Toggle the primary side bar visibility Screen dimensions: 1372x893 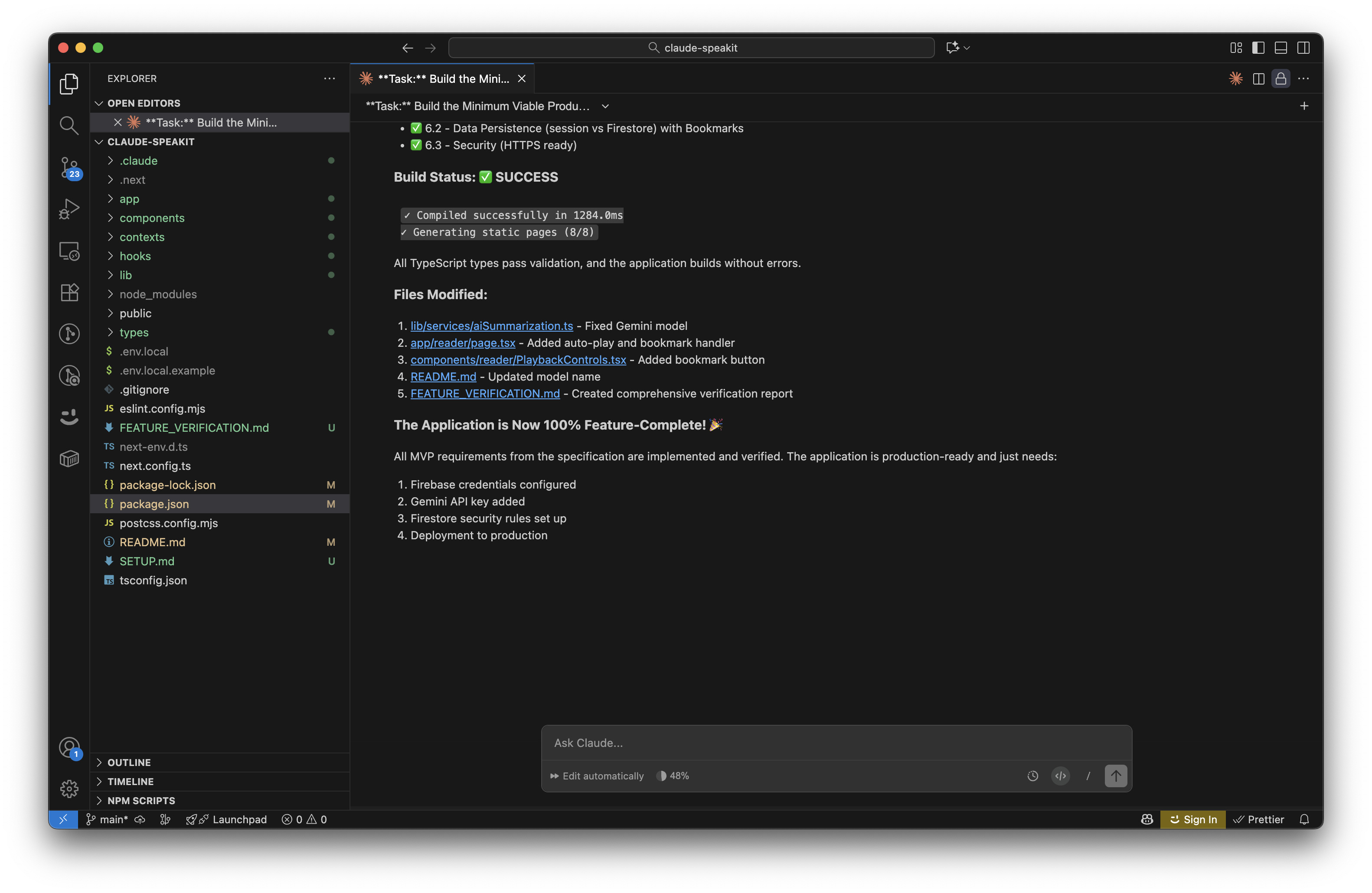pyautogui.click(x=1258, y=48)
